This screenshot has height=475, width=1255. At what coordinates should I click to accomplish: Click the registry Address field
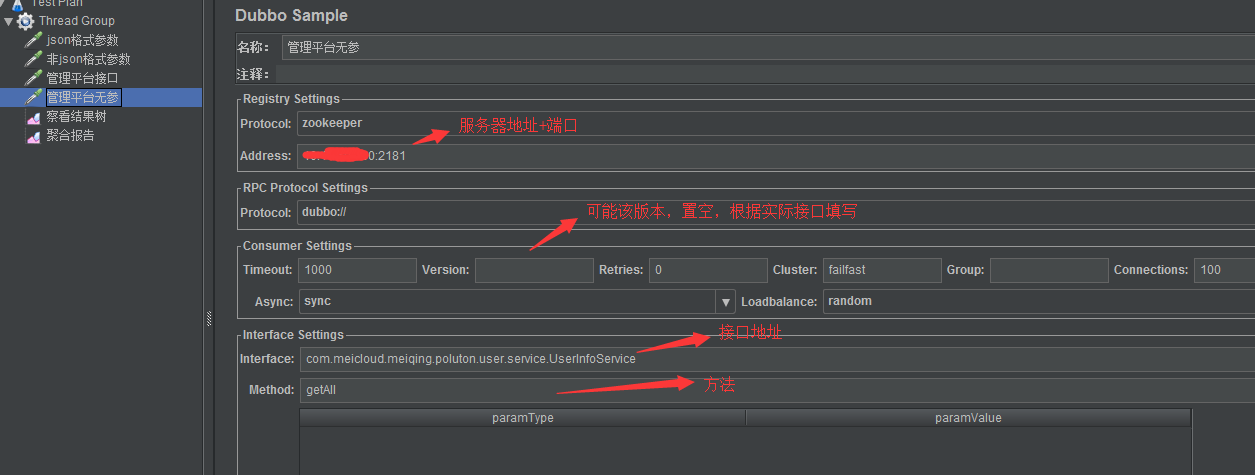(775, 157)
